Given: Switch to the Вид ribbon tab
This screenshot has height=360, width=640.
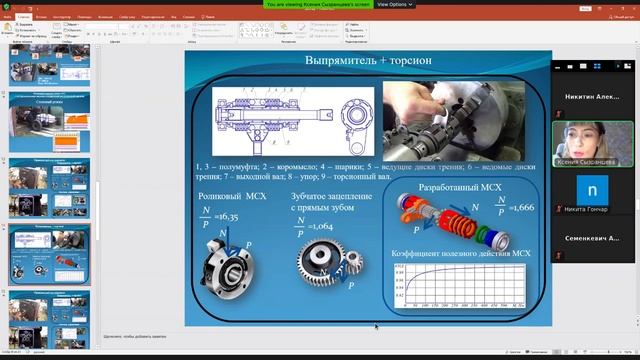Looking at the screenshot, I should click(174, 17).
